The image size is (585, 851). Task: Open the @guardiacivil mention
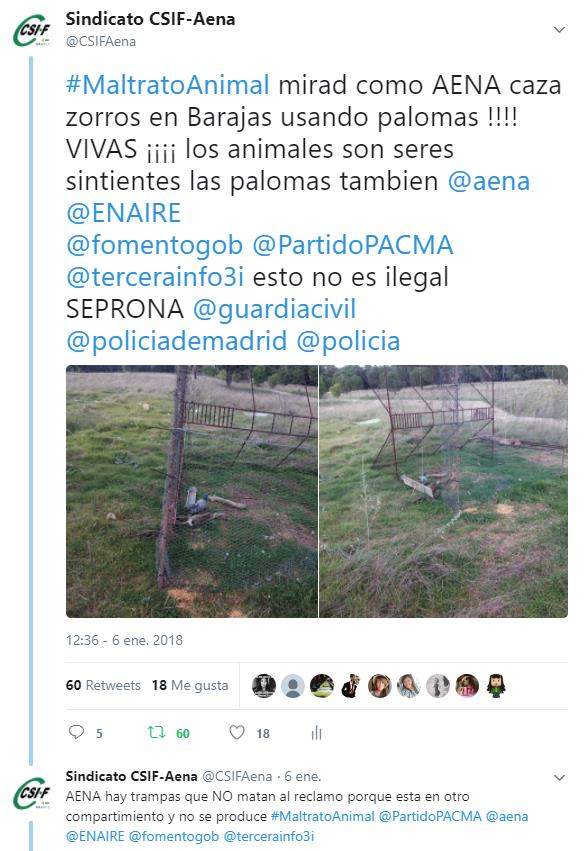click(x=275, y=309)
